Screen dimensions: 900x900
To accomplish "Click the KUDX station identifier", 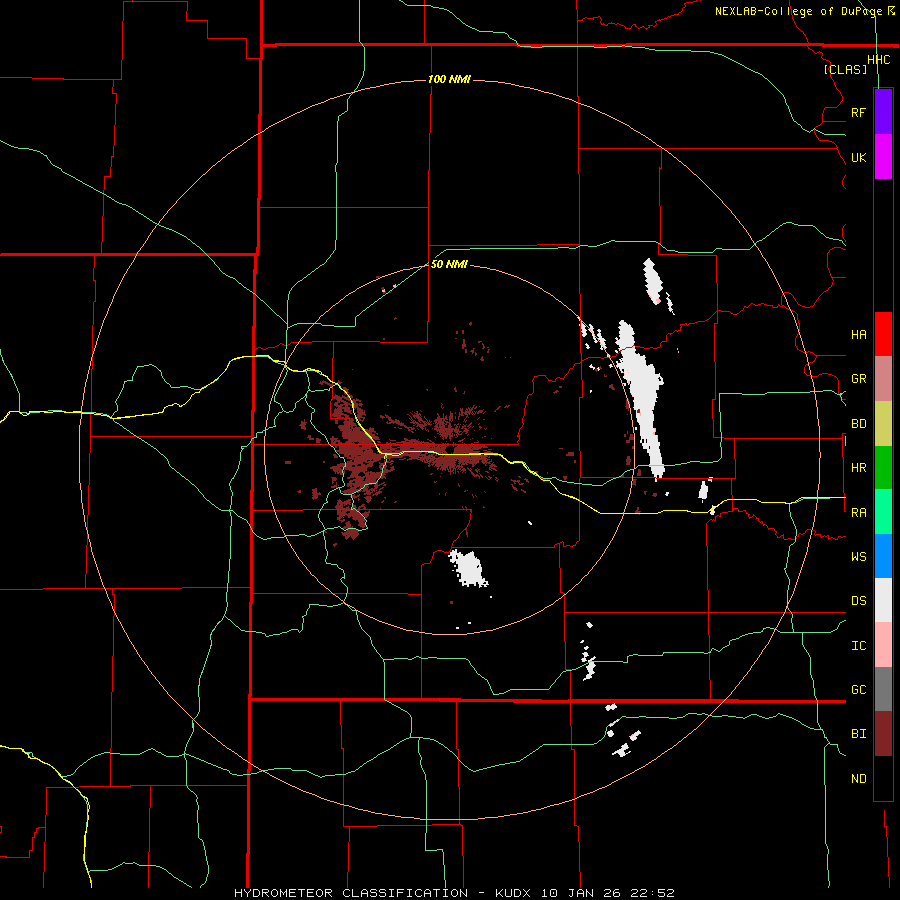I will [x=513, y=893].
